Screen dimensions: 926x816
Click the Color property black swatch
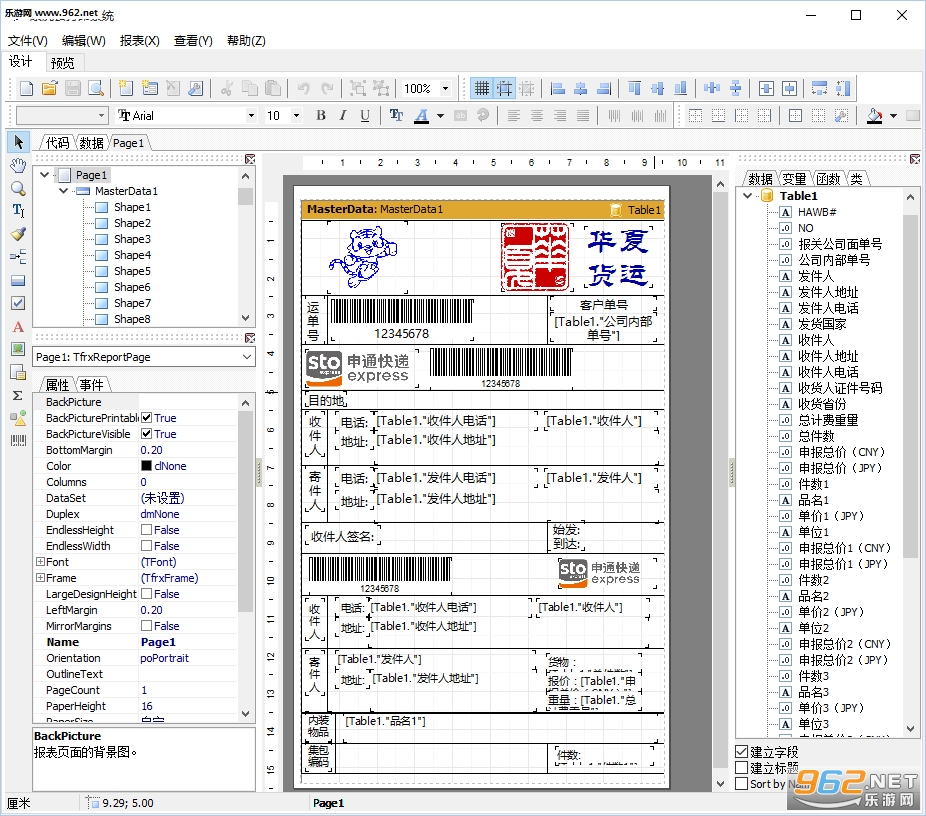[x=146, y=466]
